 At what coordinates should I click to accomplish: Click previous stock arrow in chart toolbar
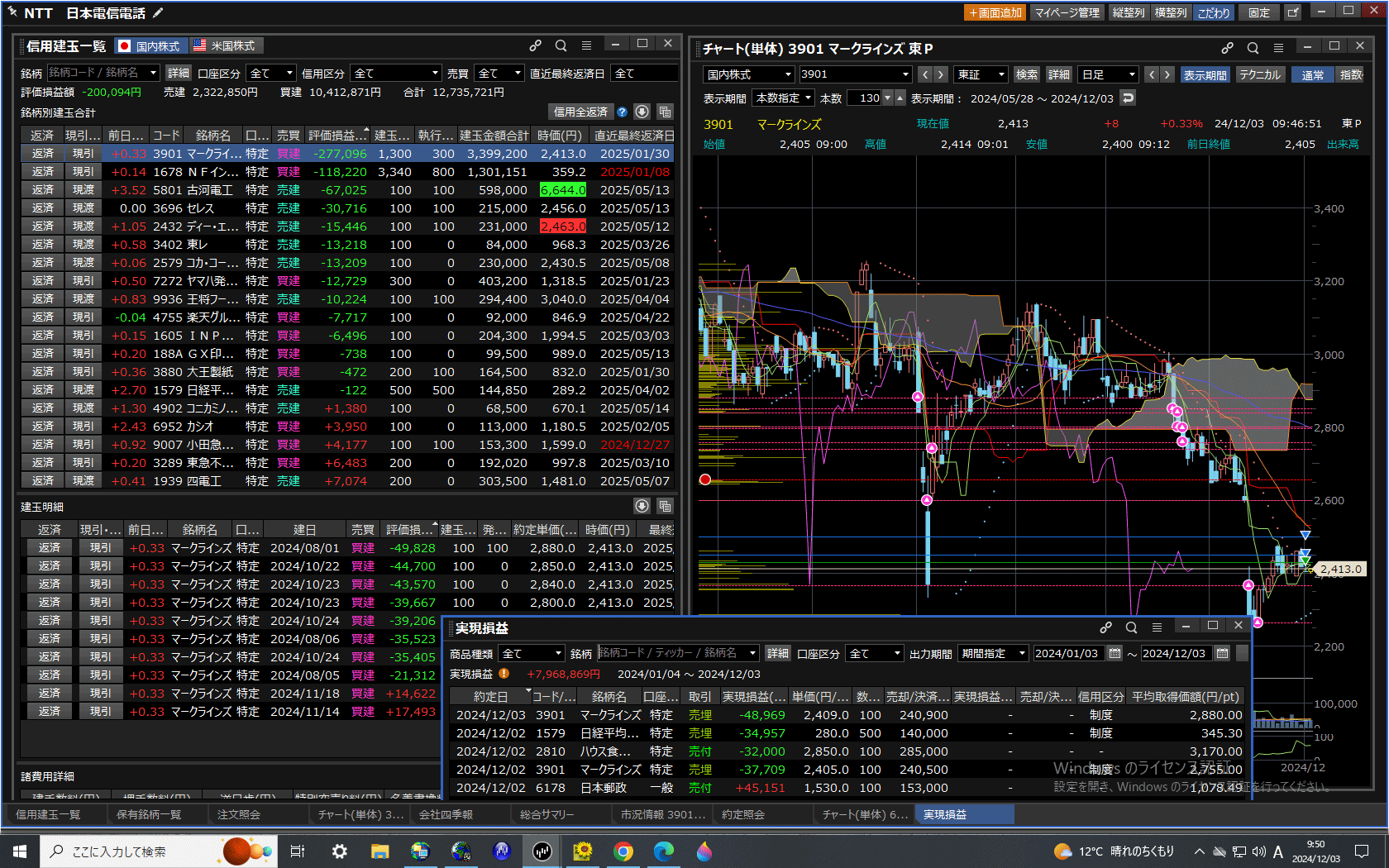pos(925,74)
